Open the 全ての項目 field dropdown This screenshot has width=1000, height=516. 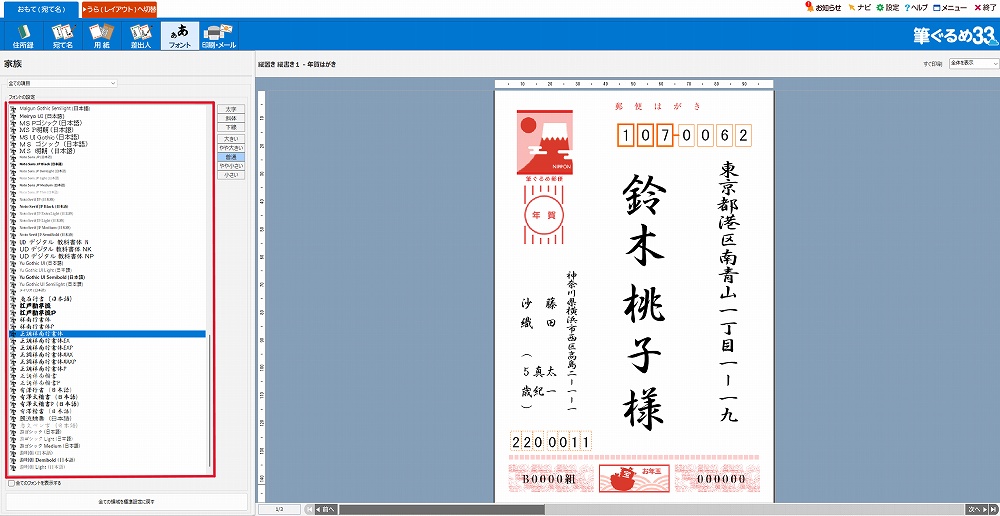click(62, 83)
